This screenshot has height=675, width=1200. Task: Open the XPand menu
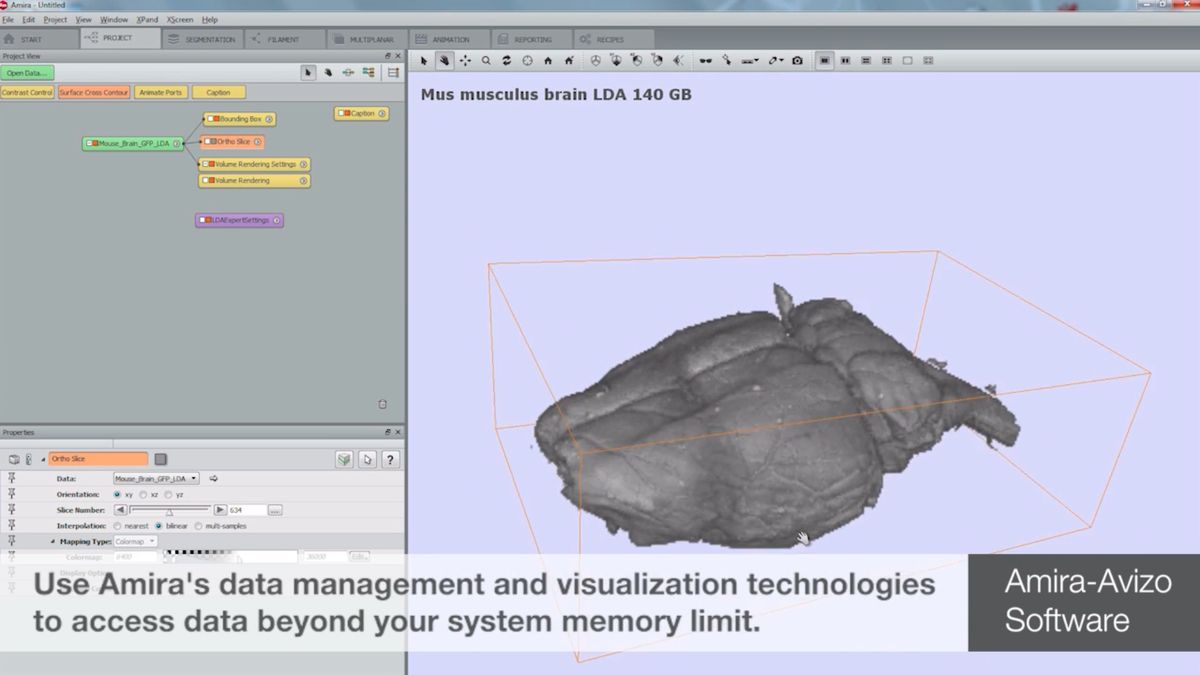(146, 19)
